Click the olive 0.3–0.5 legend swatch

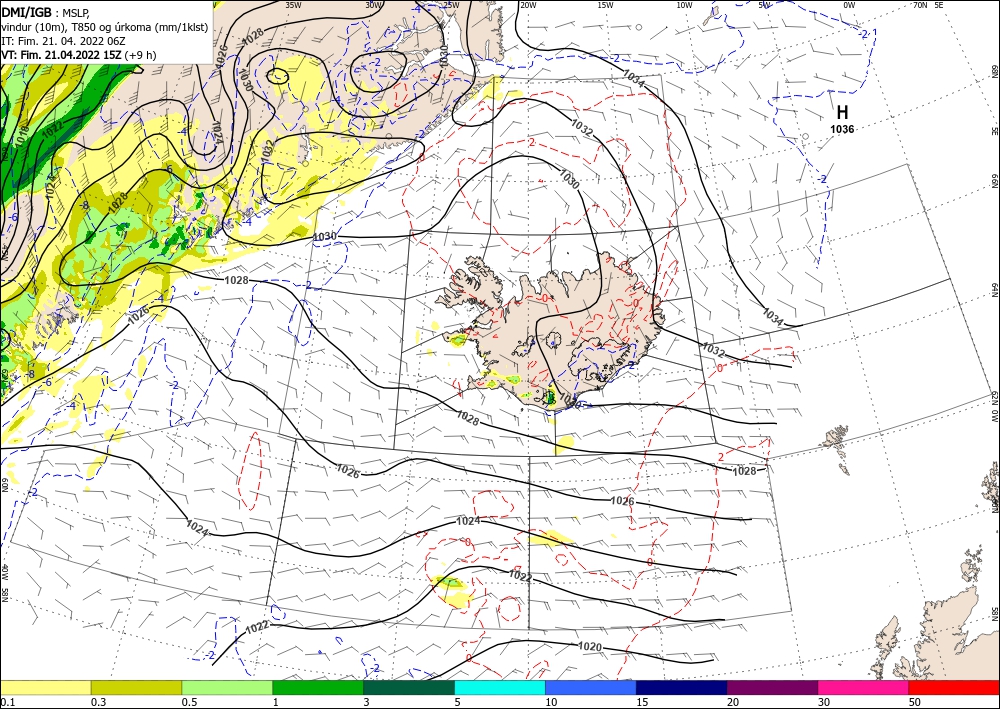click(136, 687)
